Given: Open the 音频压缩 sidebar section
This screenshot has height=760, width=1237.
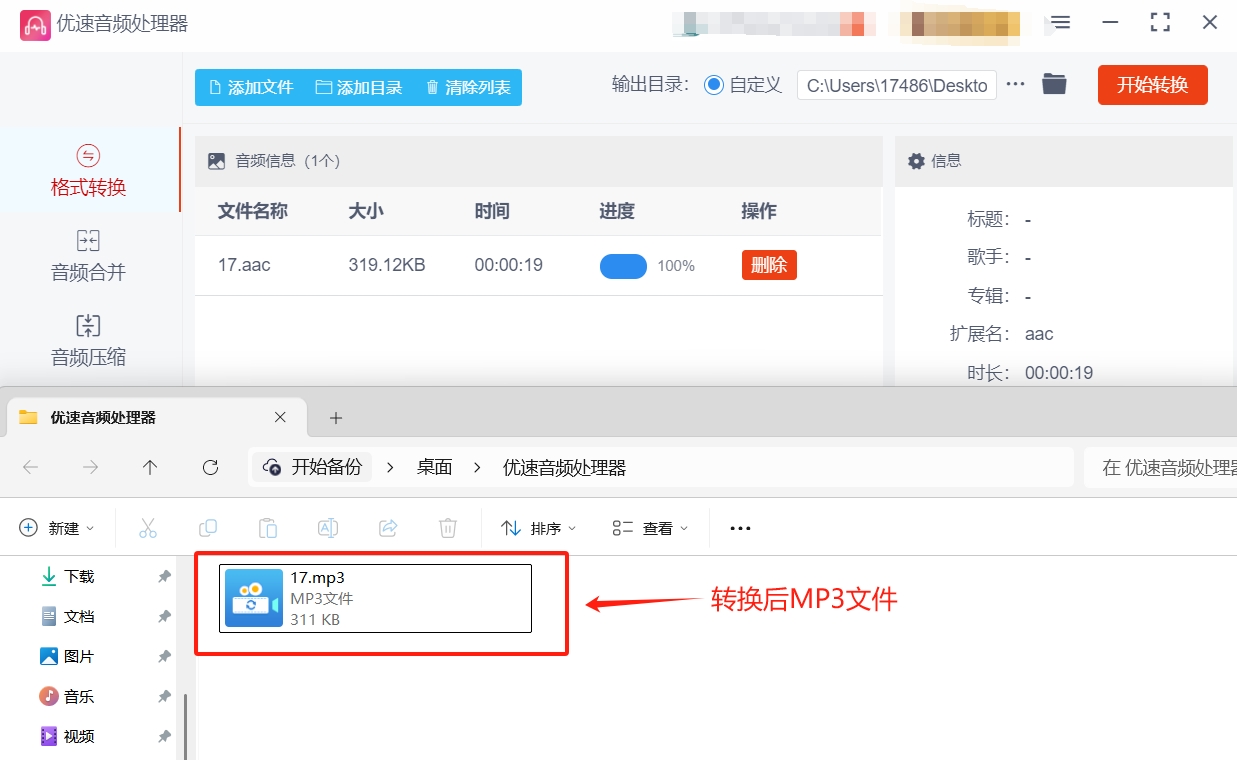Looking at the screenshot, I should click(x=89, y=340).
